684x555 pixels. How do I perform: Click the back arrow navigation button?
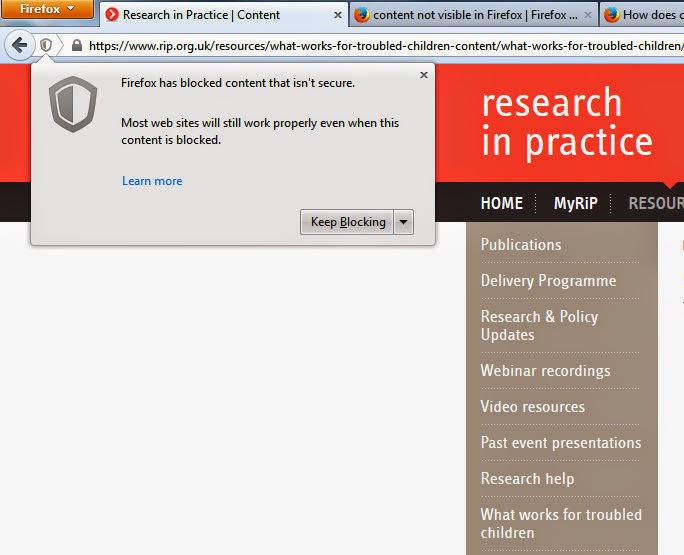click(x=19, y=45)
